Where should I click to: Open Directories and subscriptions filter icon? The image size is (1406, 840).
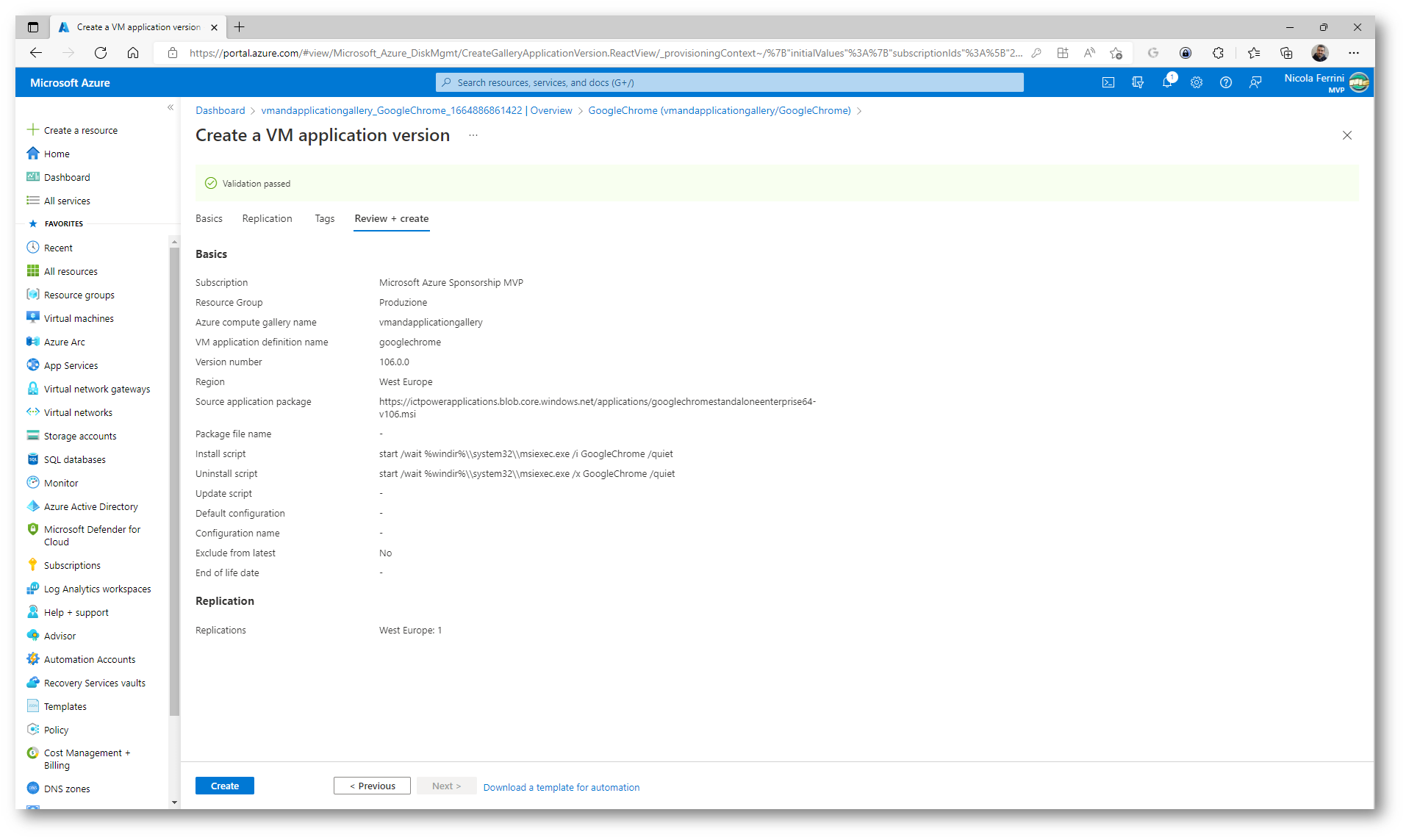pos(1138,82)
